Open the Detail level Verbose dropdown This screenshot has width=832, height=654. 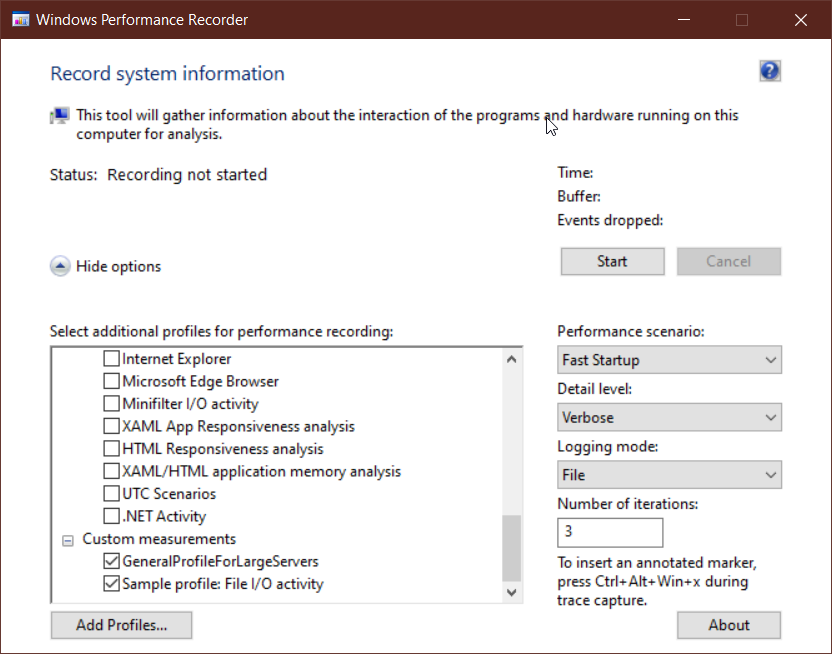coord(669,417)
